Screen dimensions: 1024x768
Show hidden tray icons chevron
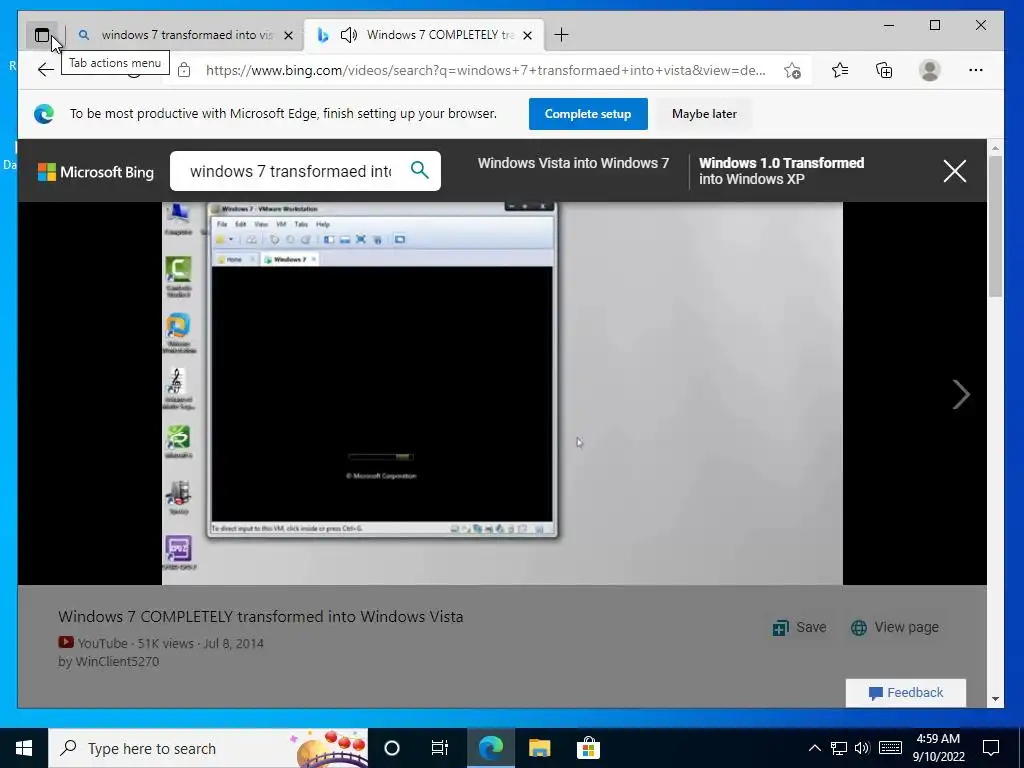pos(814,748)
